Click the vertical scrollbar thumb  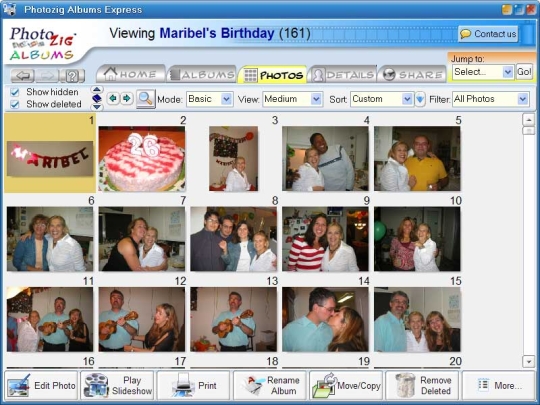tap(528, 131)
